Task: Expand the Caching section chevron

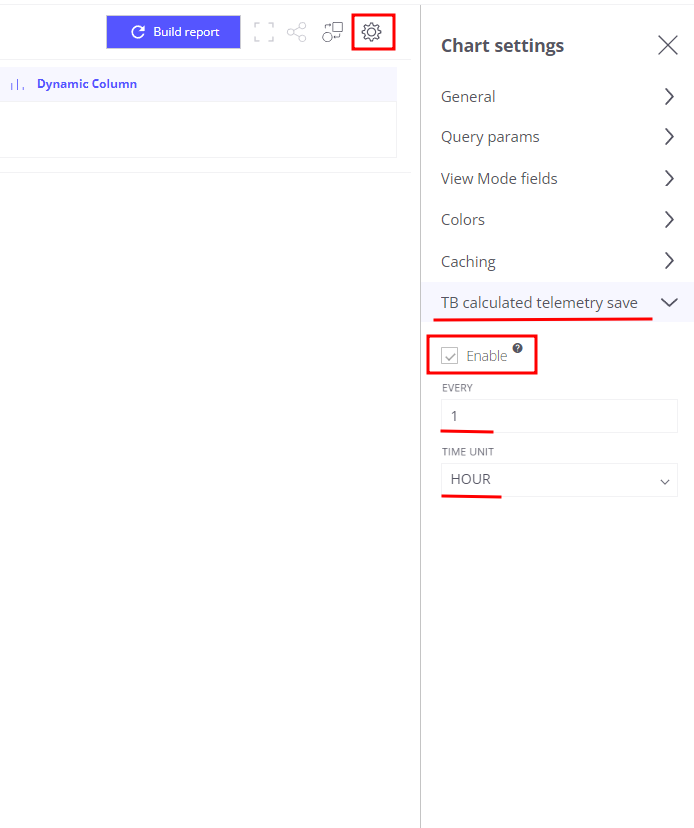Action: 669,261
